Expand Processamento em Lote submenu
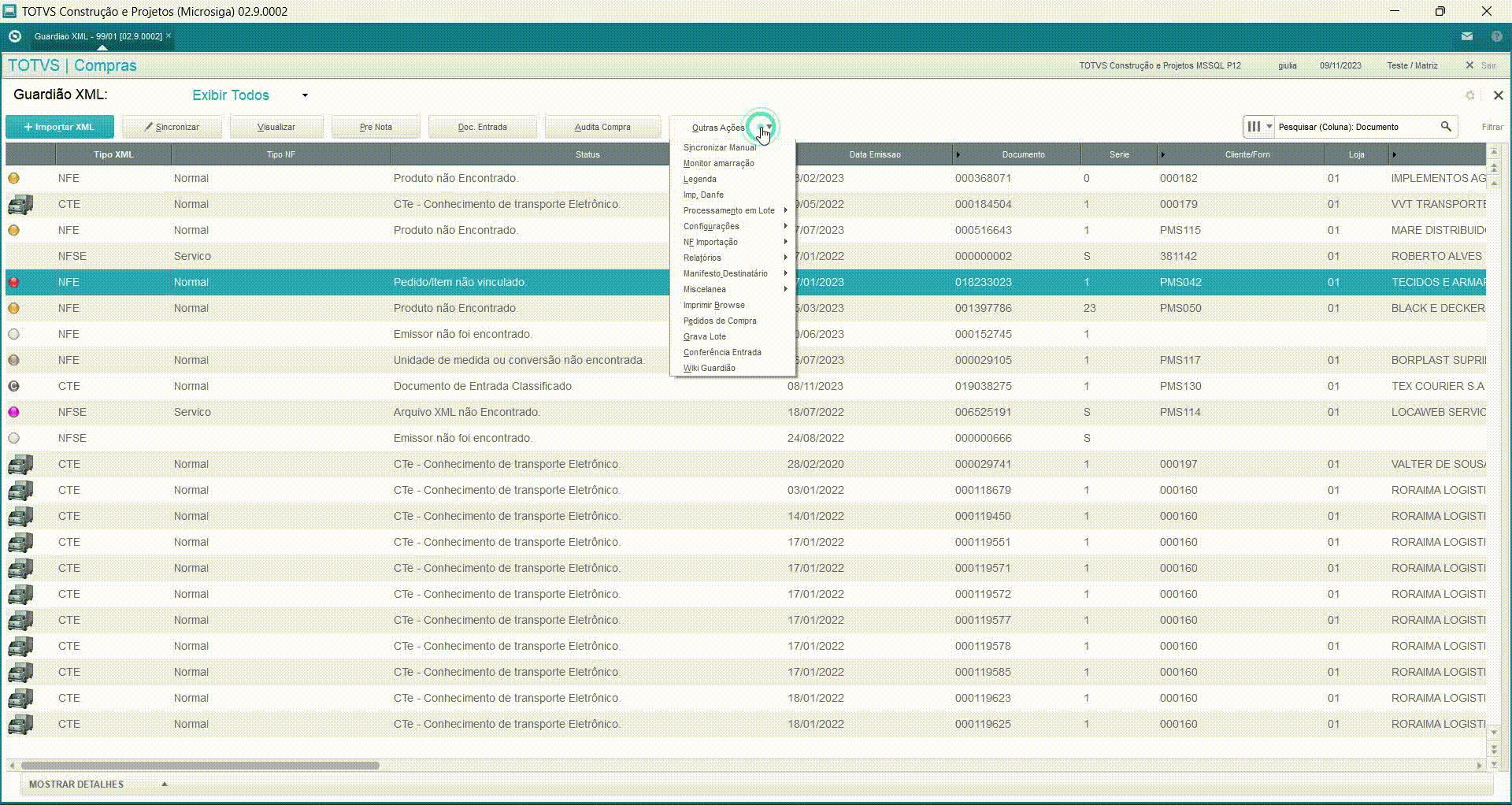 pyautogui.click(x=732, y=210)
